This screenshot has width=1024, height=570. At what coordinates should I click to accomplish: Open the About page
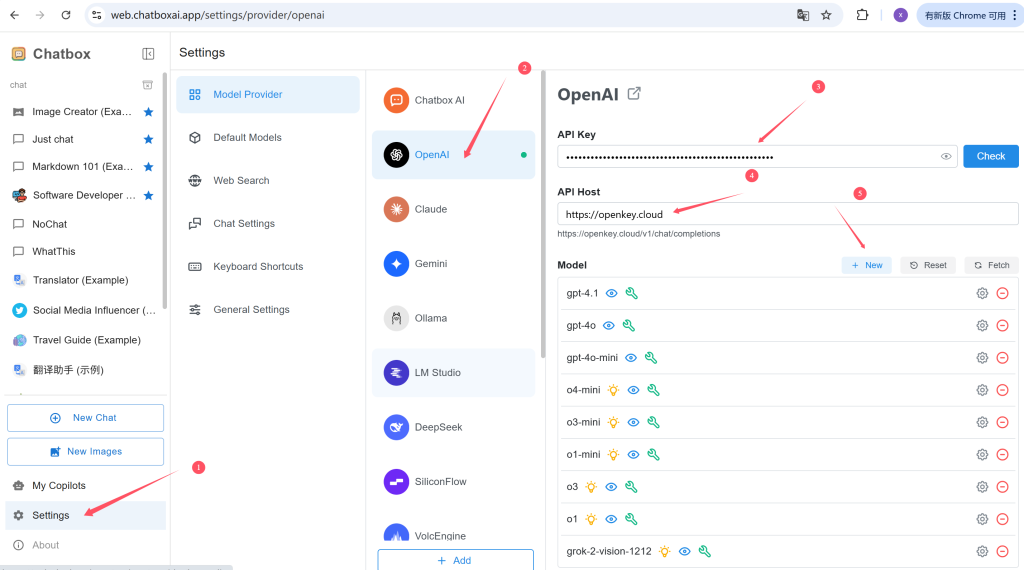click(x=85, y=545)
